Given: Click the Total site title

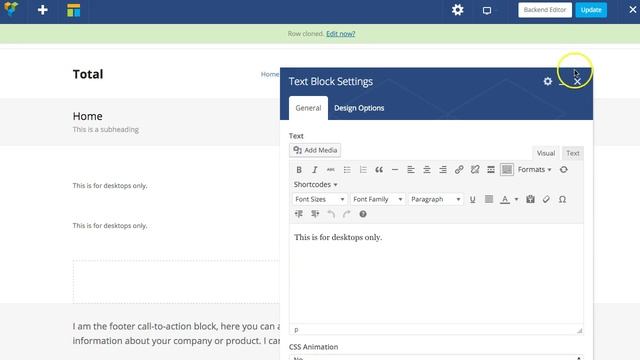Looking at the screenshot, I should pos(88,74).
